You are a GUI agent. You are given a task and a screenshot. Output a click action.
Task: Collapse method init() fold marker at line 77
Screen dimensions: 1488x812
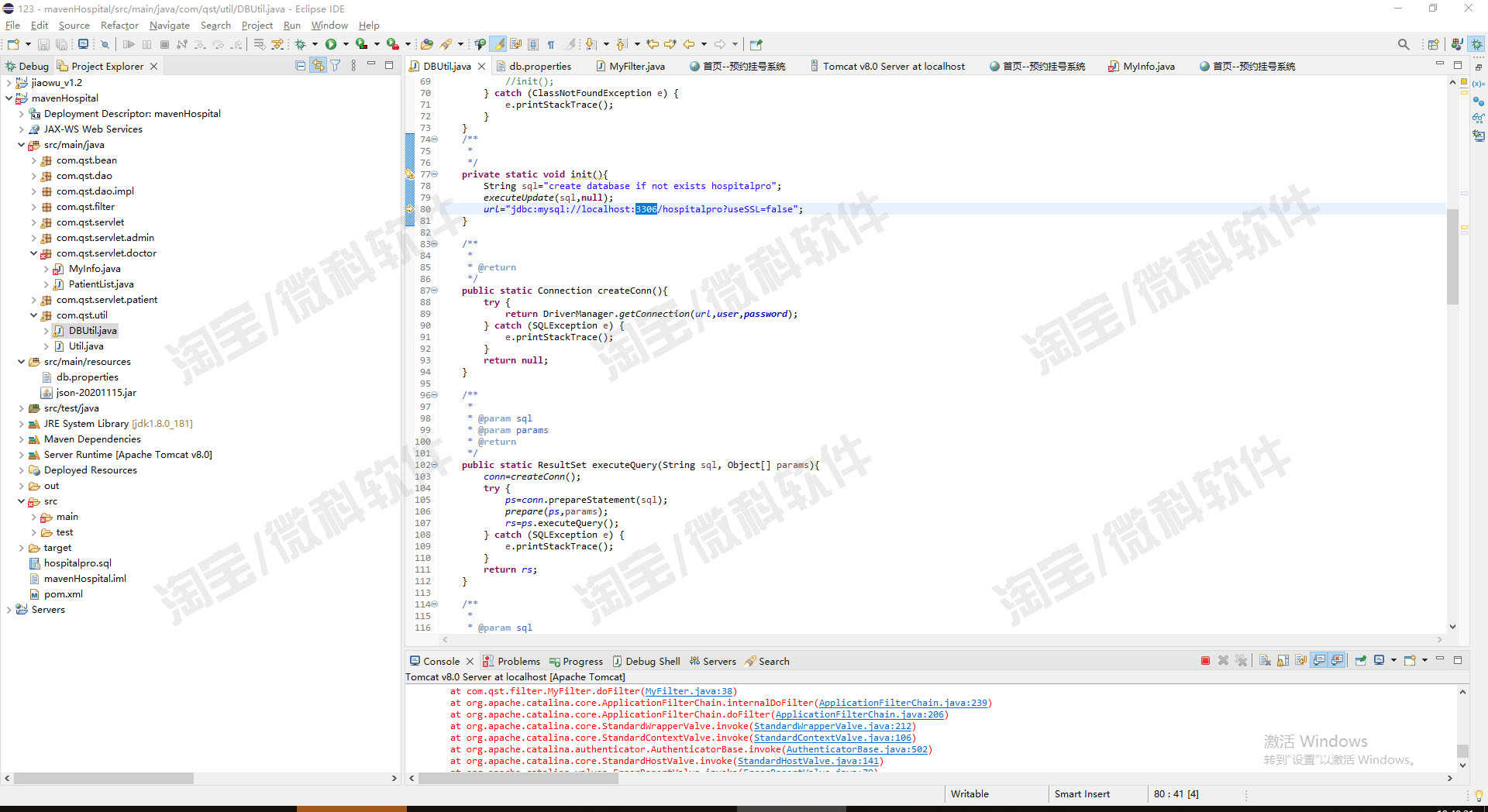coord(435,174)
